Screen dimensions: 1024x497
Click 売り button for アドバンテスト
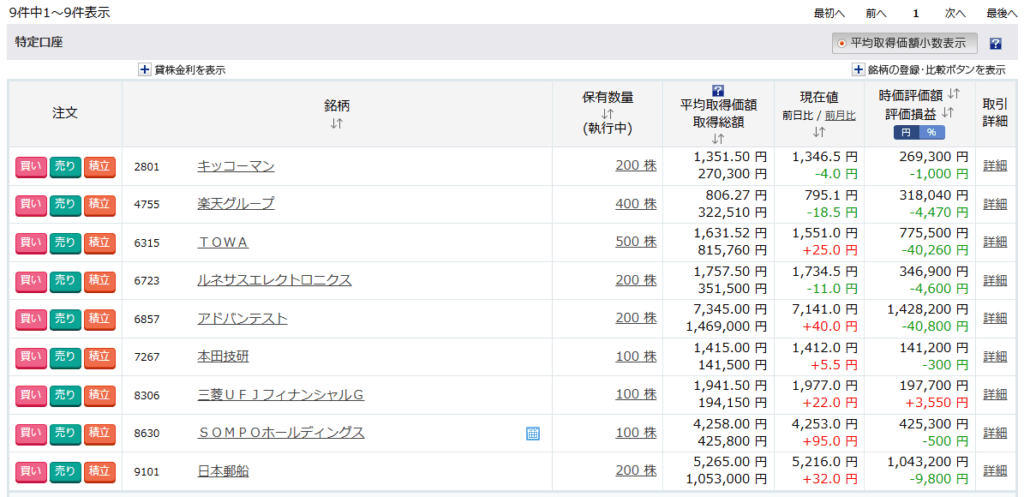click(x=65, y=320)
